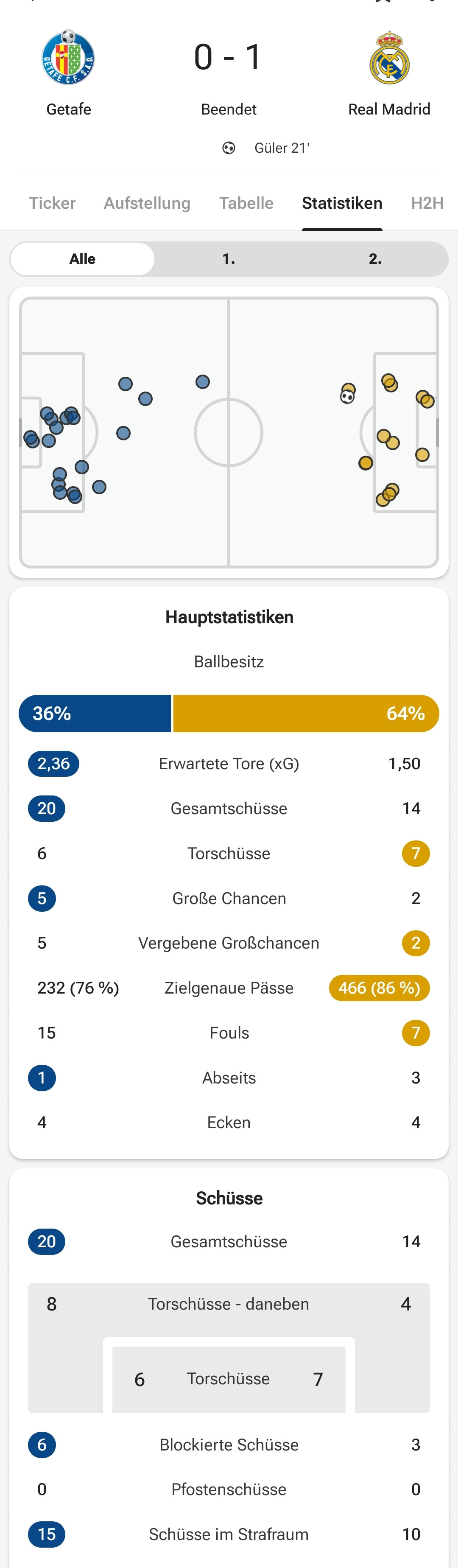Tap the goal ball icon beside Güler 21'
458x1568 pixels.
[229, 148]
